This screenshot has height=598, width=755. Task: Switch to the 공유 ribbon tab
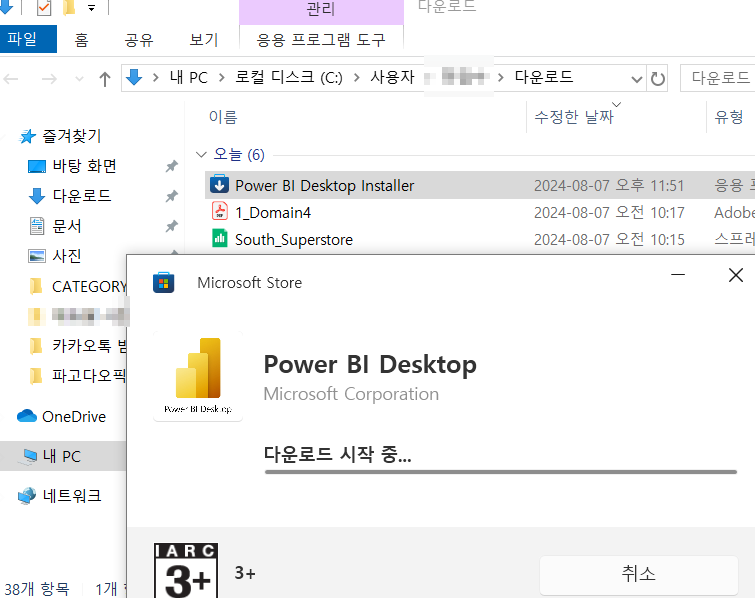coord(139,39)
